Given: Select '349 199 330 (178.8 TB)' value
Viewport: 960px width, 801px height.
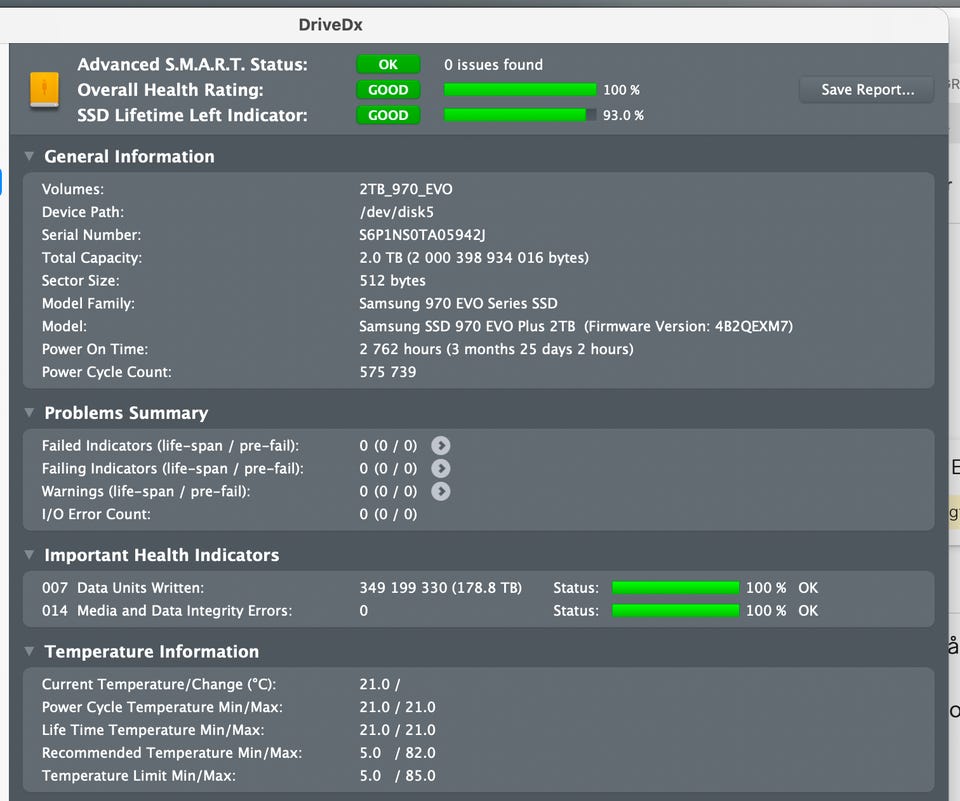Looking at the screenshot, I should point(441,588).
